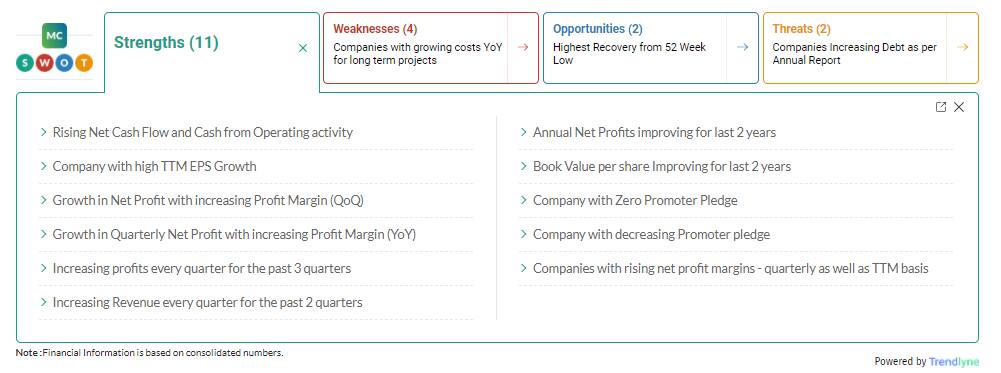Select the Threats (2) tab
The image size is (1001, 373).
coord(801,29)
